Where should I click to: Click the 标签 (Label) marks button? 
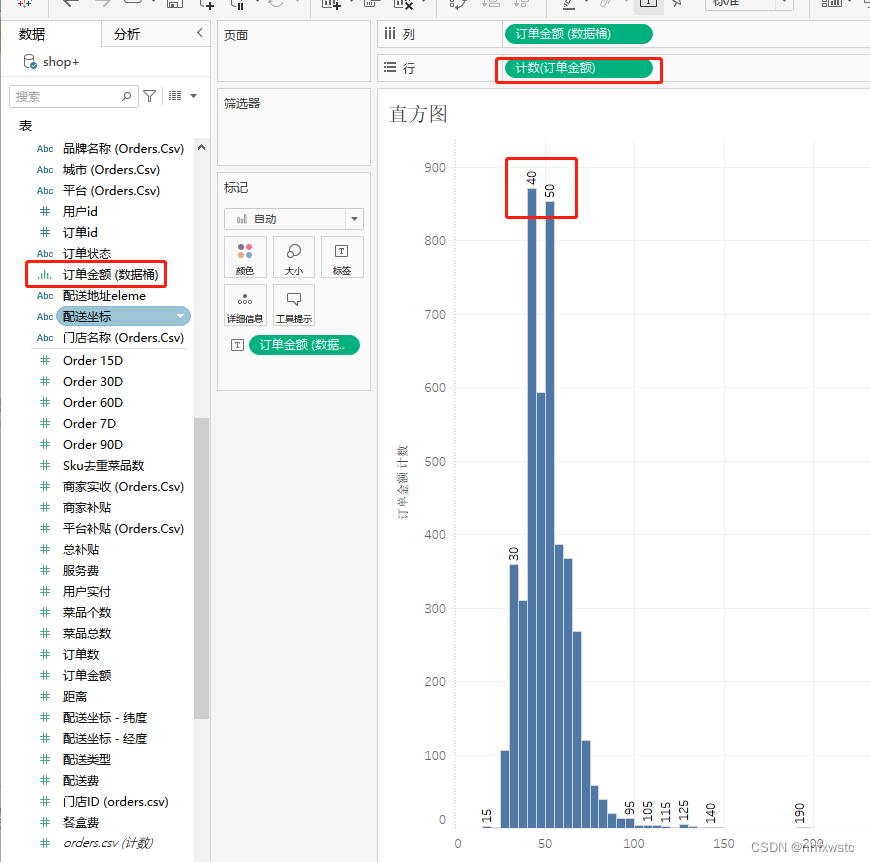click(340, 257)
